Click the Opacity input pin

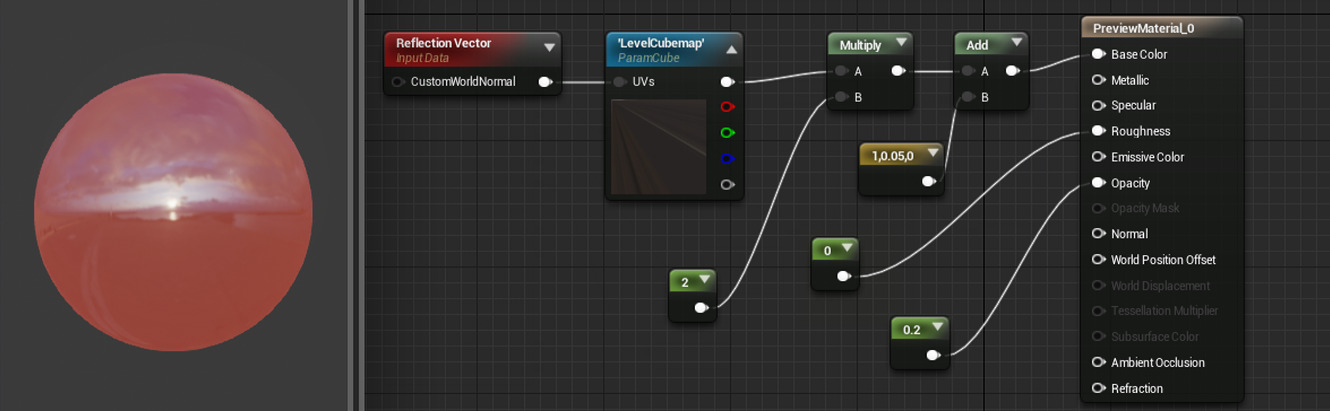click(x=1098, y=183)
